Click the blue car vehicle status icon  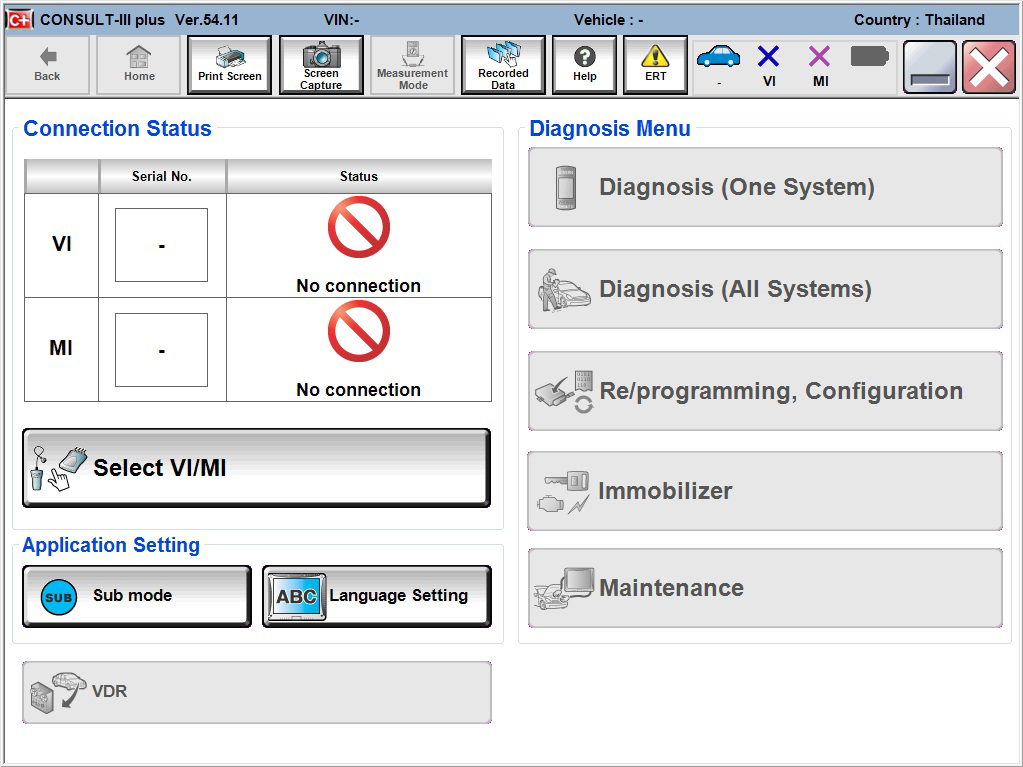click(x=718, y=60)
